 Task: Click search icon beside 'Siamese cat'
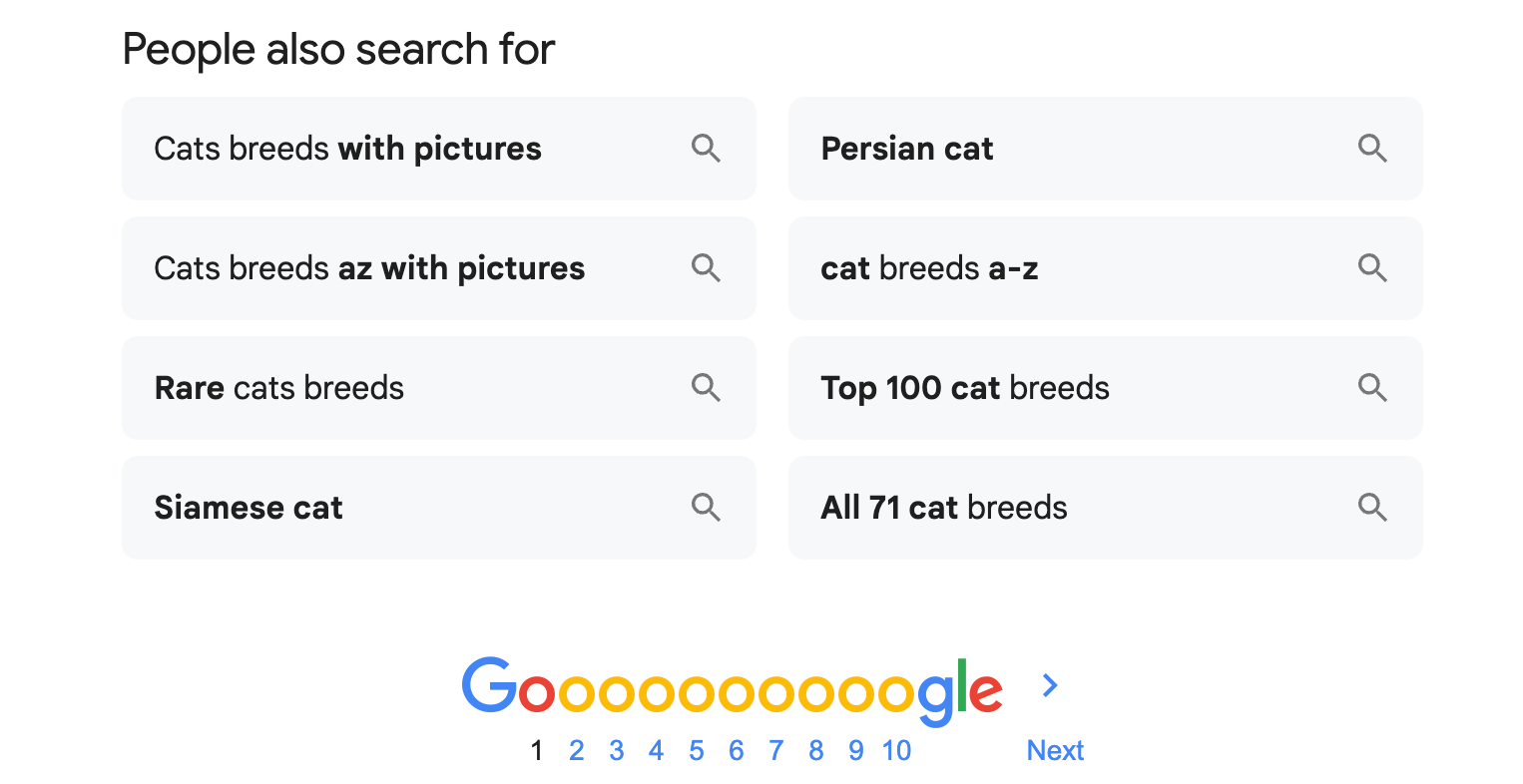coord(706,508)
